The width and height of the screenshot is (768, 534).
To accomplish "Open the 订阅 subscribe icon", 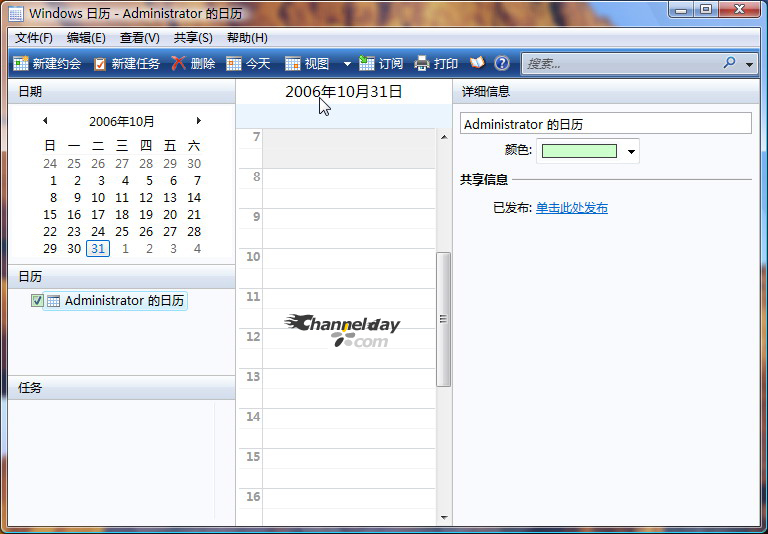I will 366,63.
